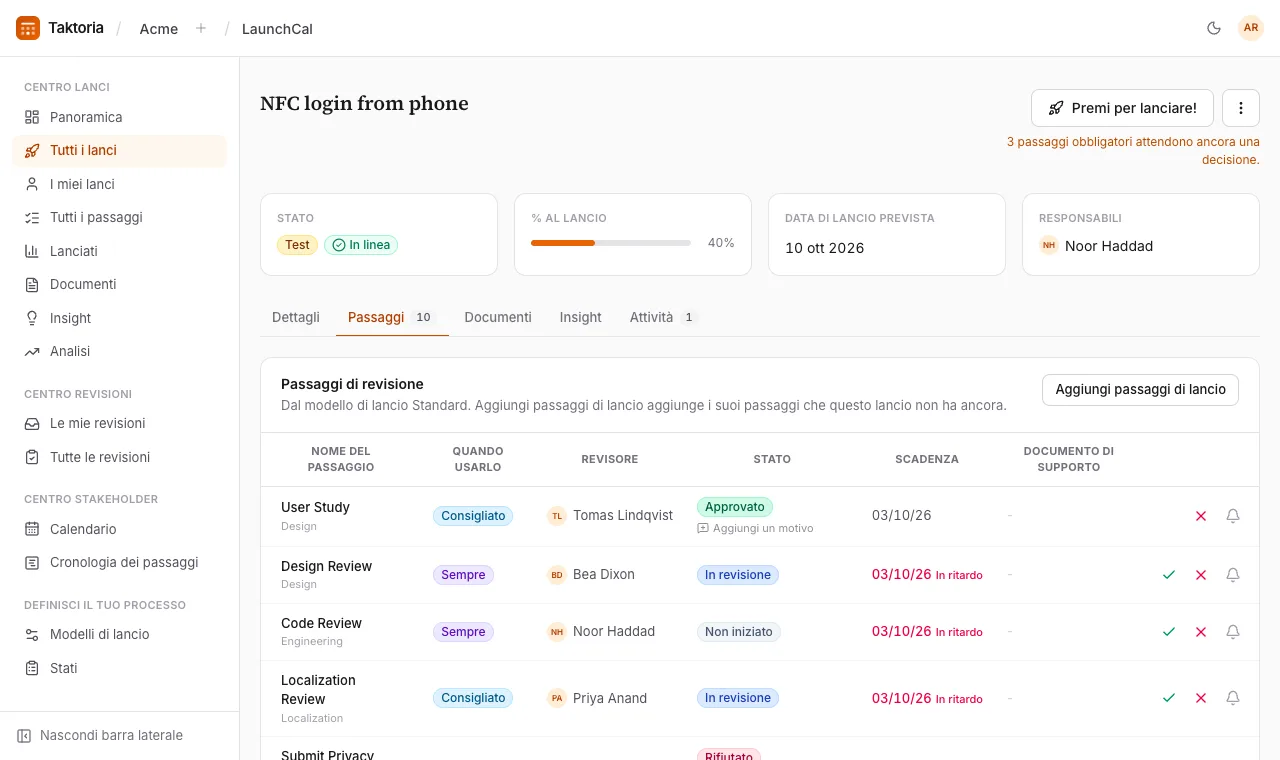Open Panoramica in the sidebar
Screen dimensions: 1280x760
119,117
